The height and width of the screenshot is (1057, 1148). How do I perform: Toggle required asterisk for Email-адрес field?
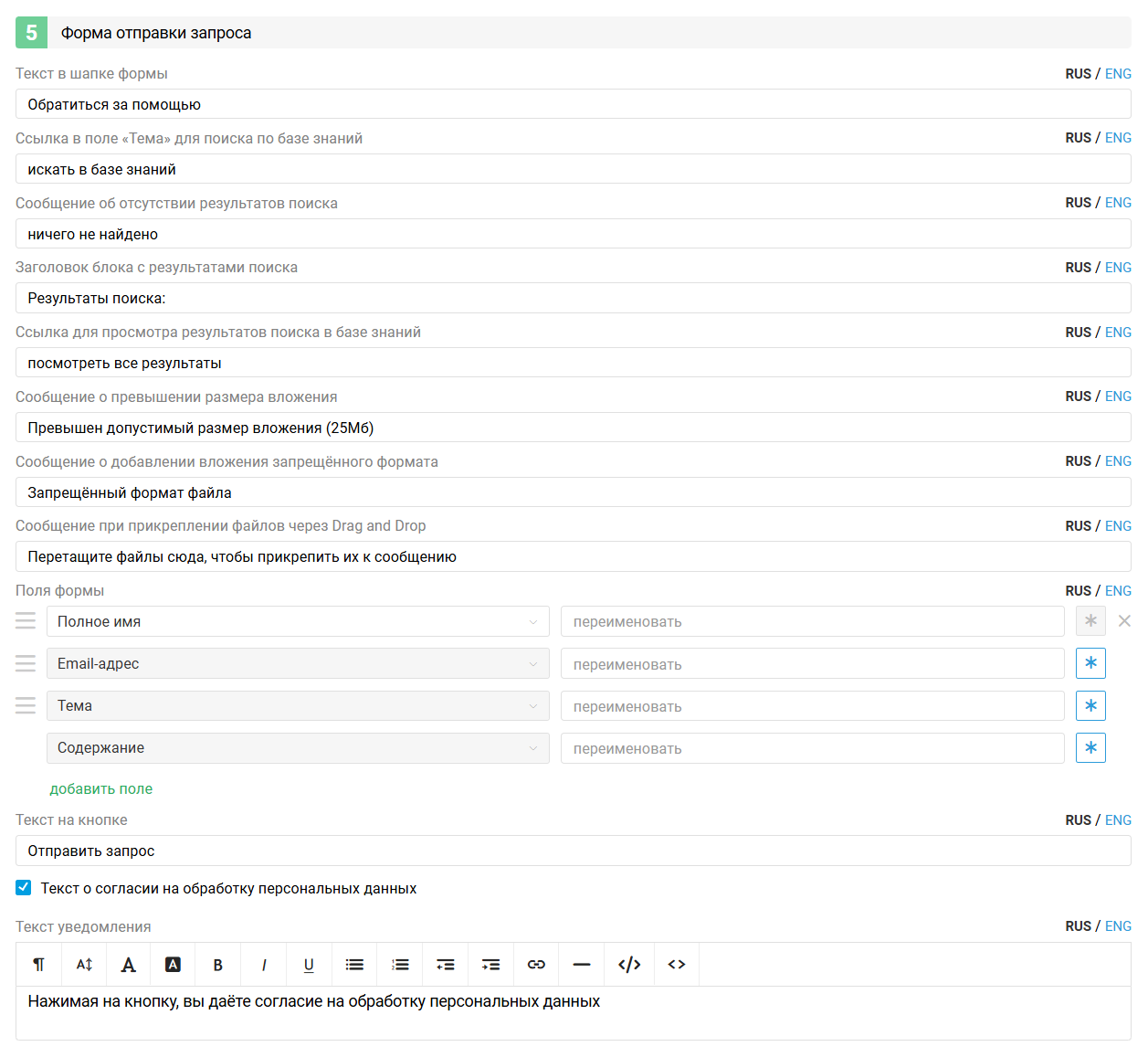pyautogui.click(x=1090, y=663)
